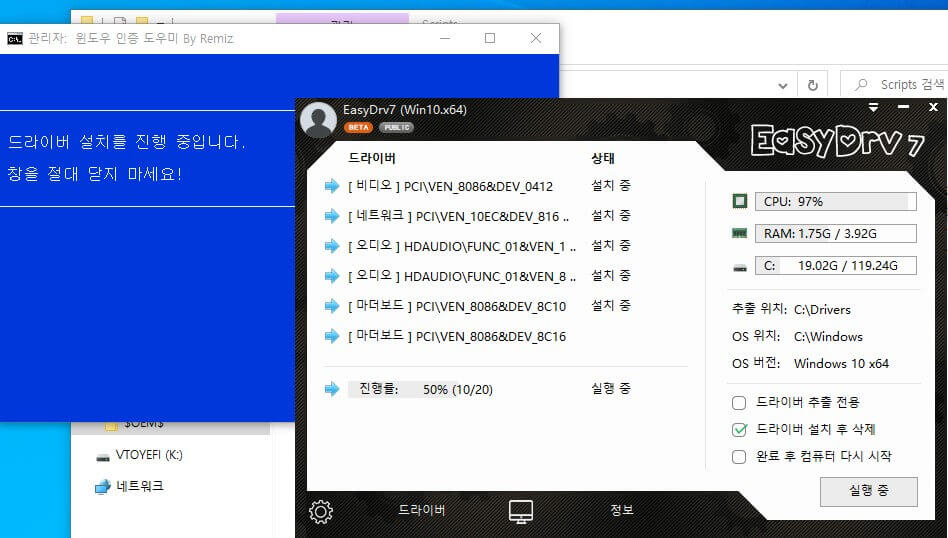Image resolution: width=948 pixels, height=538 pixels.
Task: Click arrow icon for HDAUDIO VEN_1 row
Action: point(332,246)
